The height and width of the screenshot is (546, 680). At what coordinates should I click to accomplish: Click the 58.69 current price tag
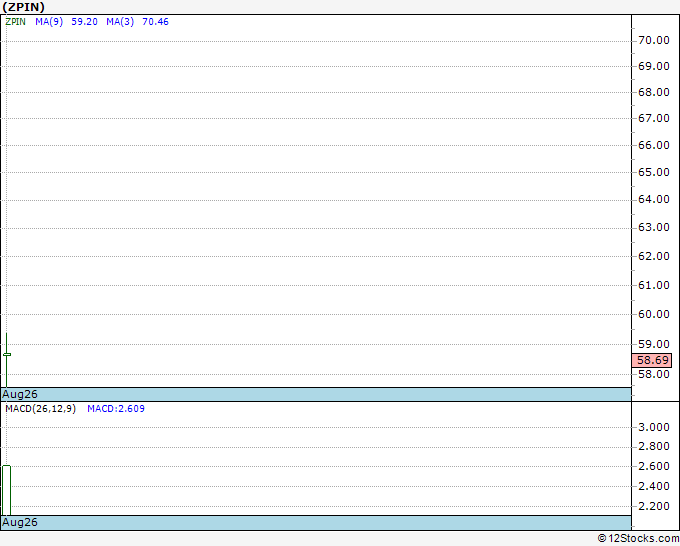pos(652,360)
